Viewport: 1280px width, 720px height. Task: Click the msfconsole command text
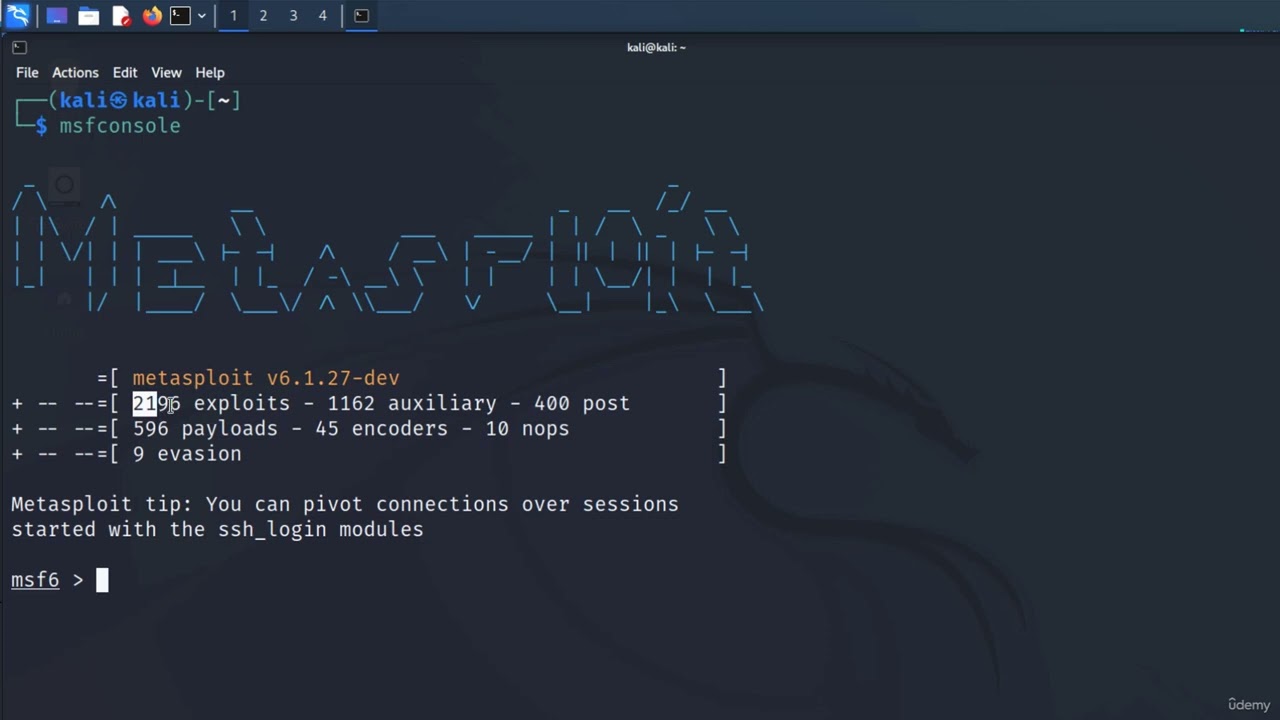[120, 126]
